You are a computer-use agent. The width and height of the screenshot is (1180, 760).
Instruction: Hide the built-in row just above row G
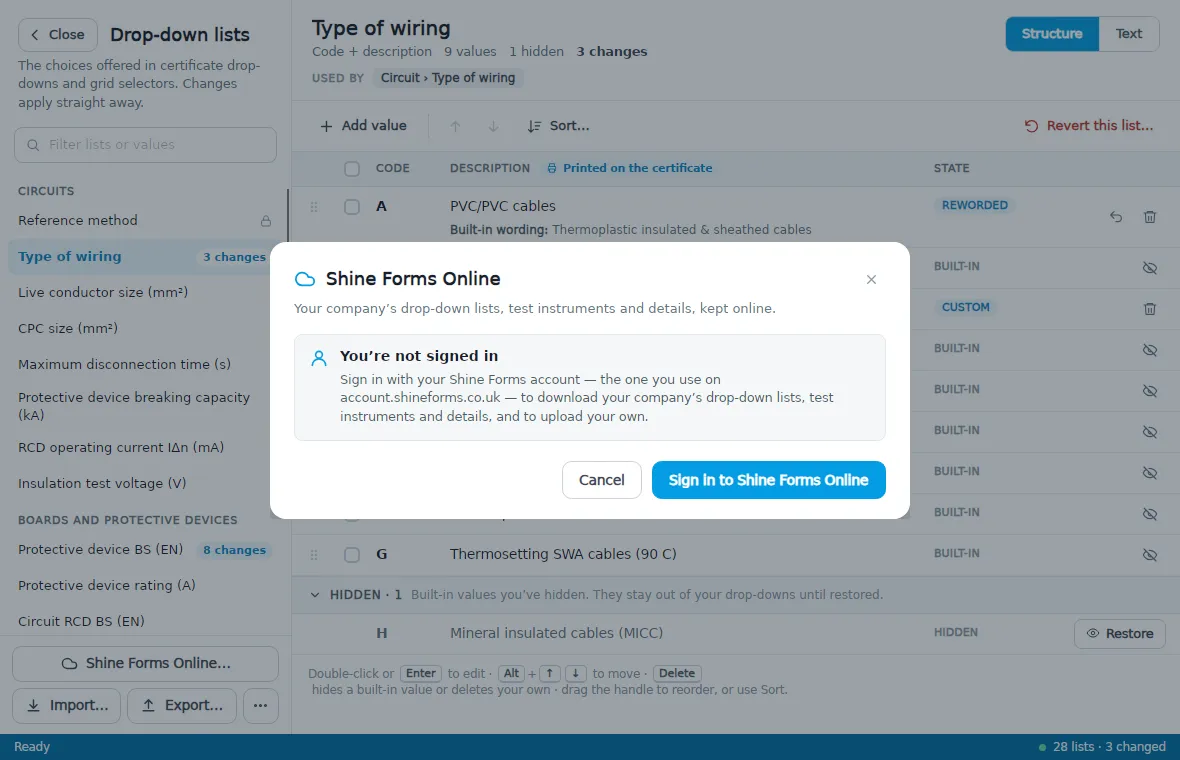[x=1150, y=514]
